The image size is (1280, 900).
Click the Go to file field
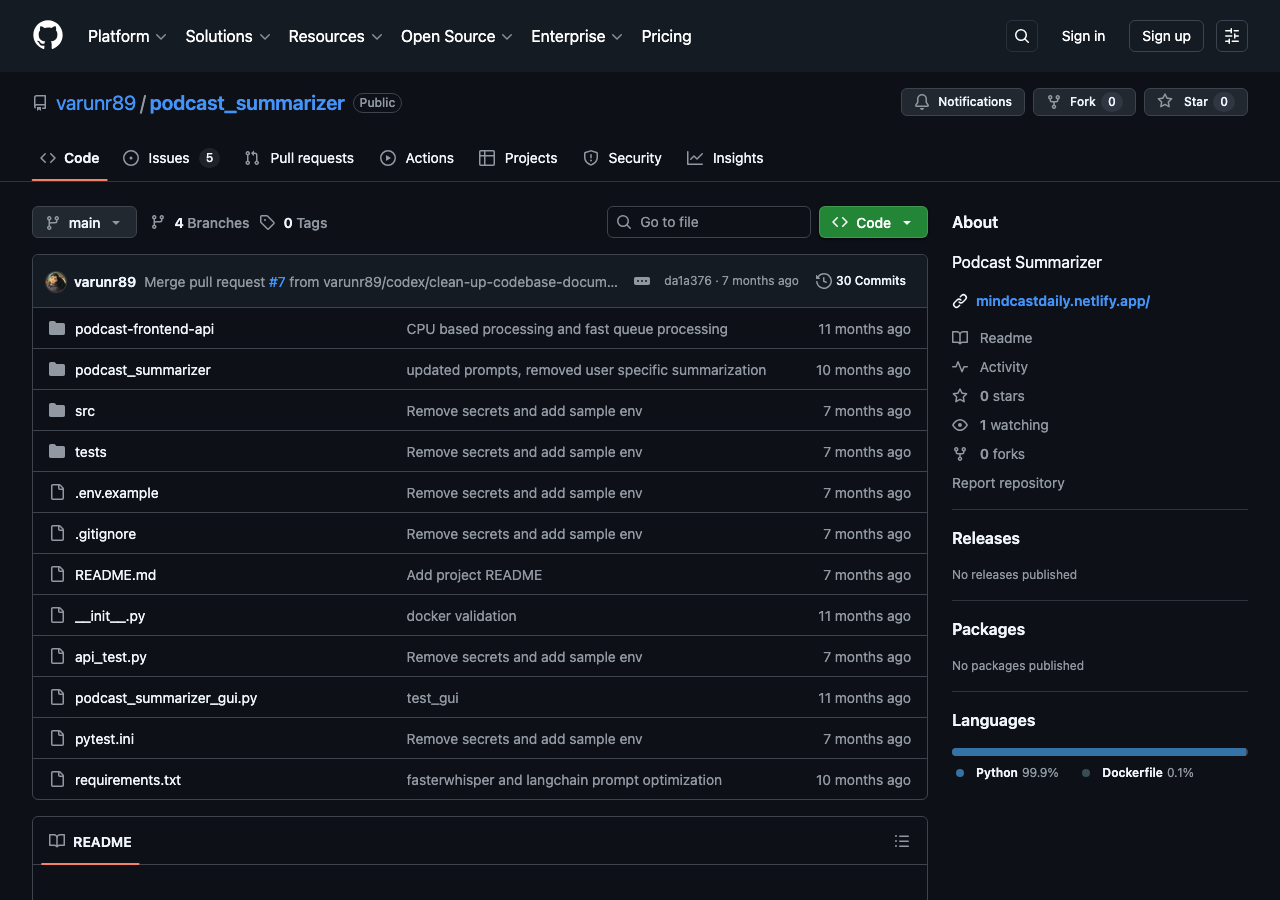[708, 222]
